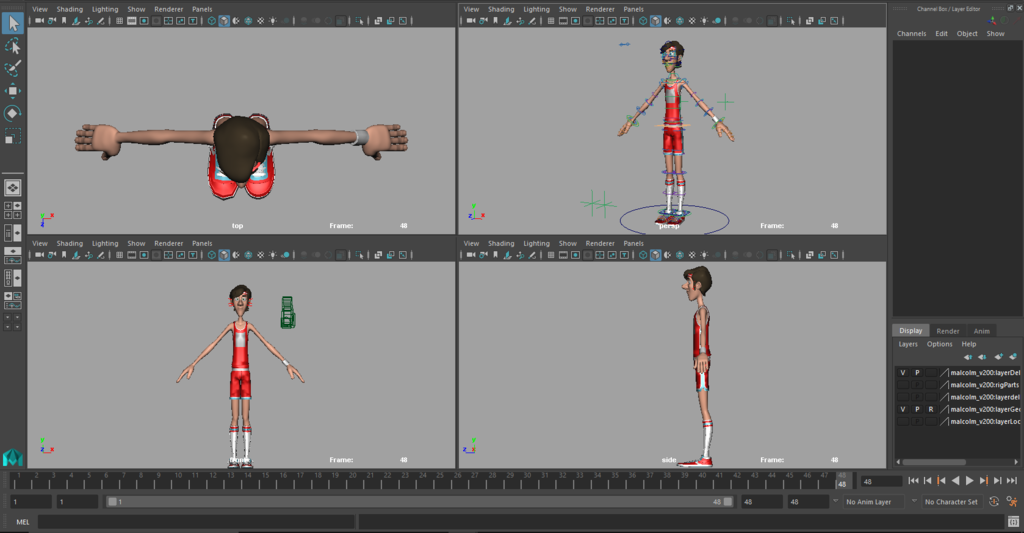Open Help menu in layer editor

click(968, 344)
